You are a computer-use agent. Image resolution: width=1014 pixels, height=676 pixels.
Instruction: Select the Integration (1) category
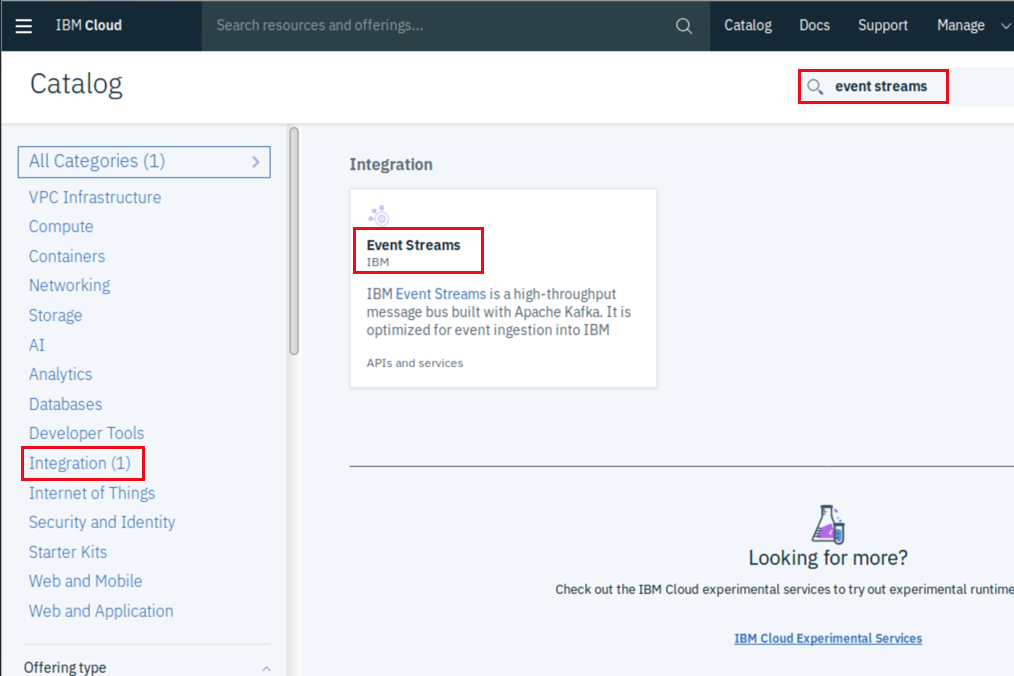(80, 463)
